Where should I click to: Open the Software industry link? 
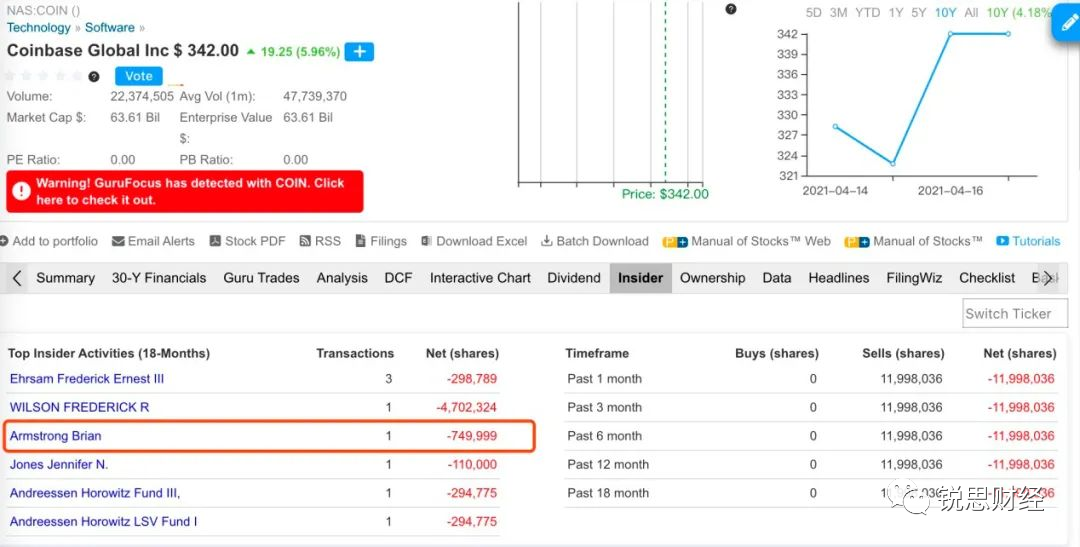(x=110, y=28)
